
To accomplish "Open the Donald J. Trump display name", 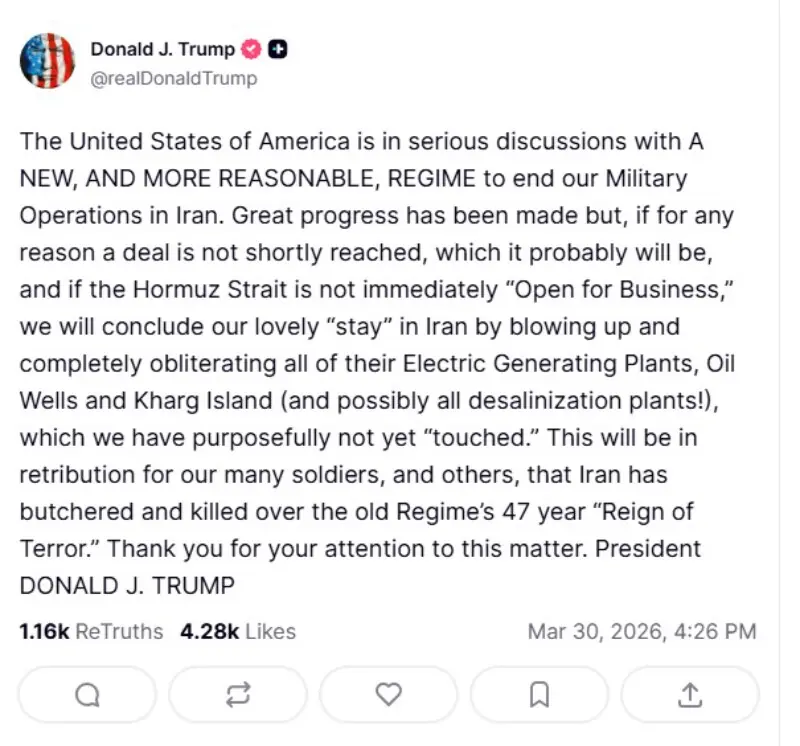I will point(163,49).
